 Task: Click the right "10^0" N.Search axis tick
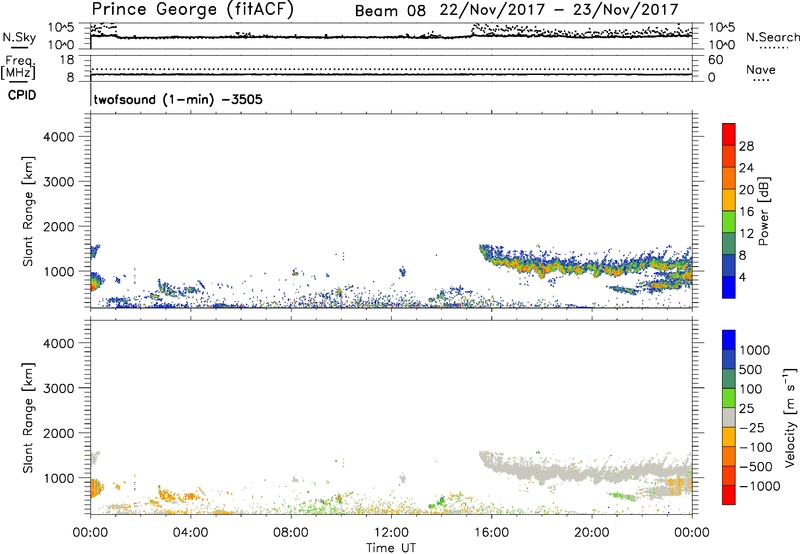pyautogui.click(x=722, y=45)
